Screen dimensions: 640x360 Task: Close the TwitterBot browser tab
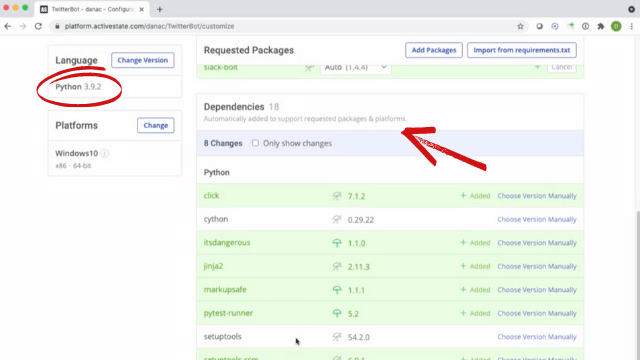coord(142,9)
